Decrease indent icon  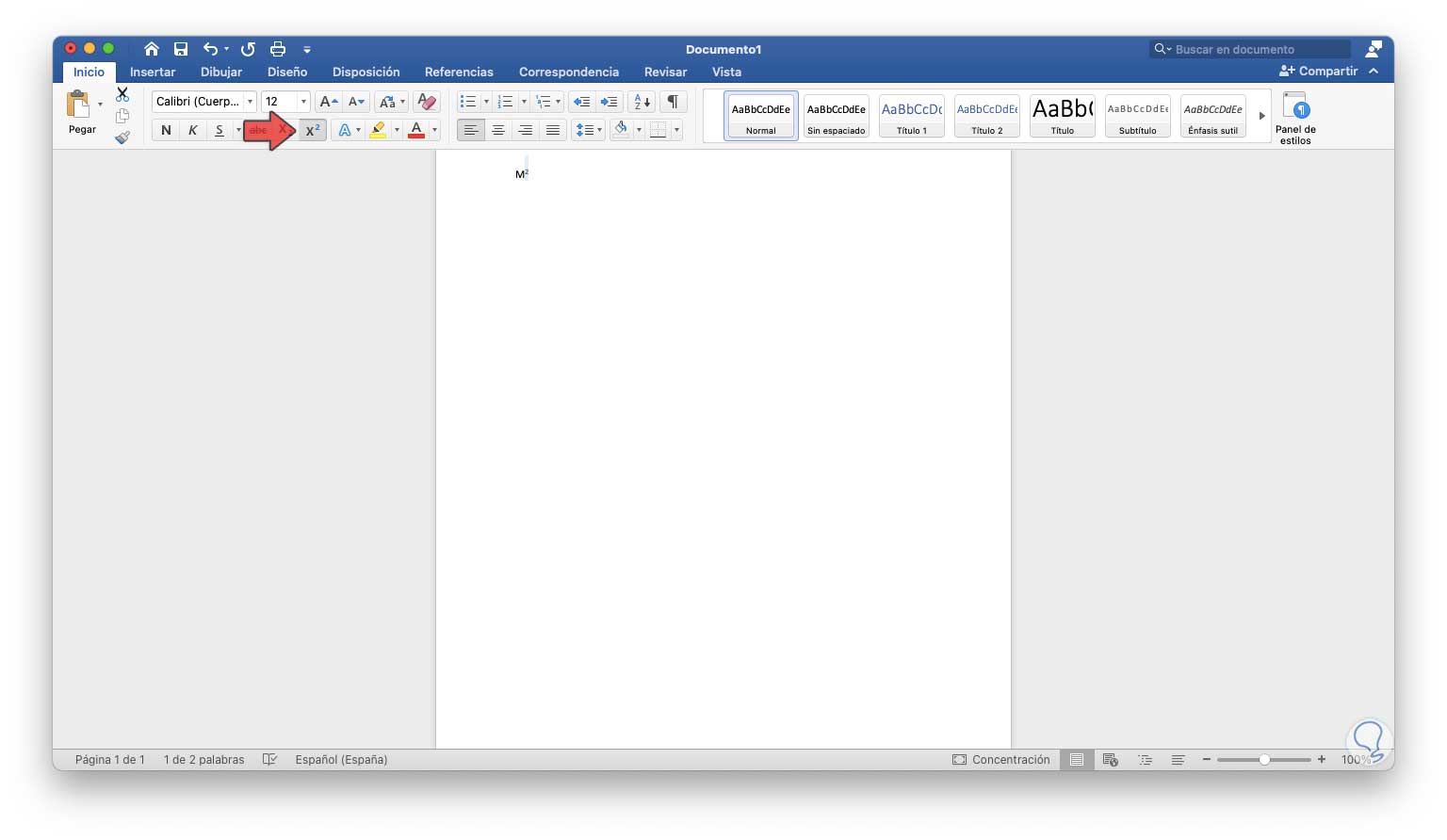[x=581, y=102]
